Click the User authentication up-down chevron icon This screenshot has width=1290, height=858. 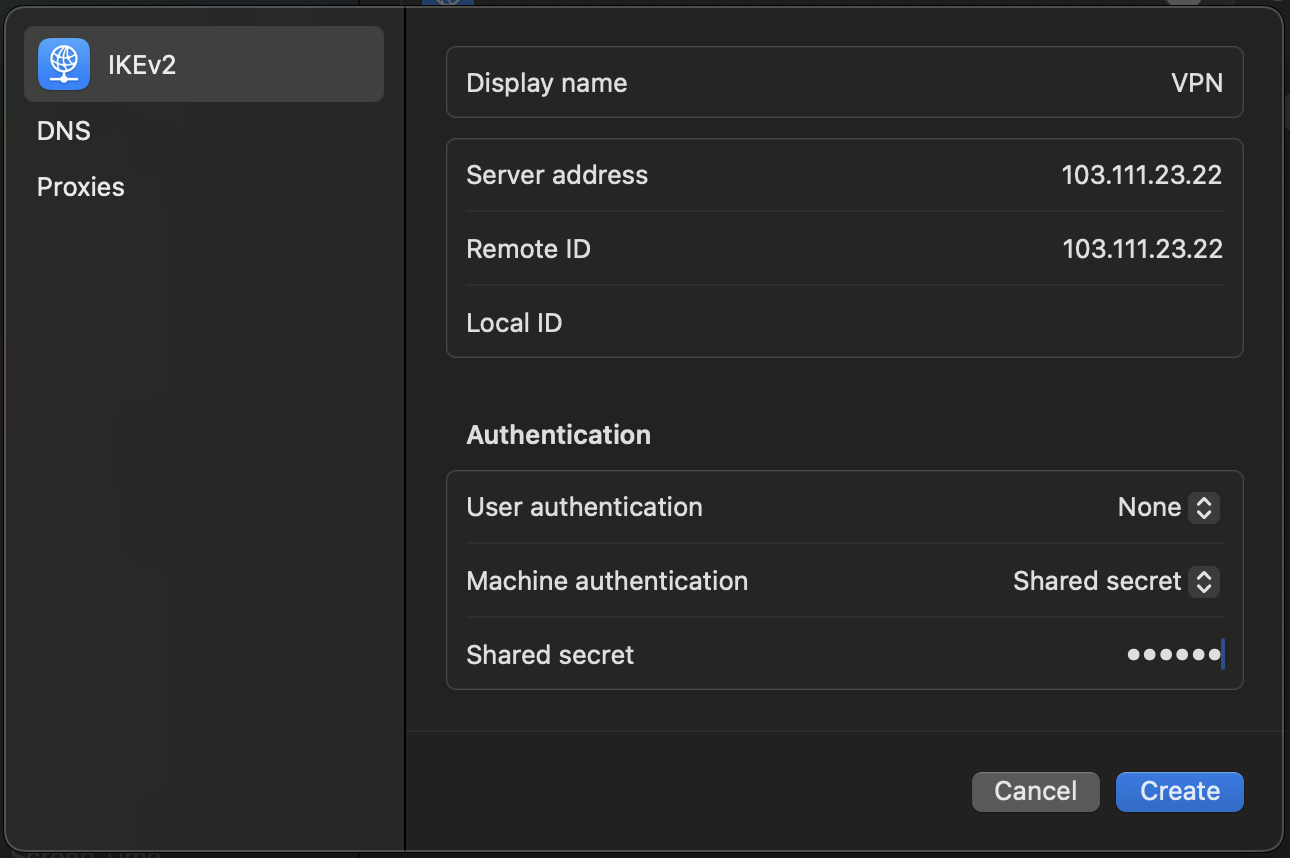(1204, 507)
